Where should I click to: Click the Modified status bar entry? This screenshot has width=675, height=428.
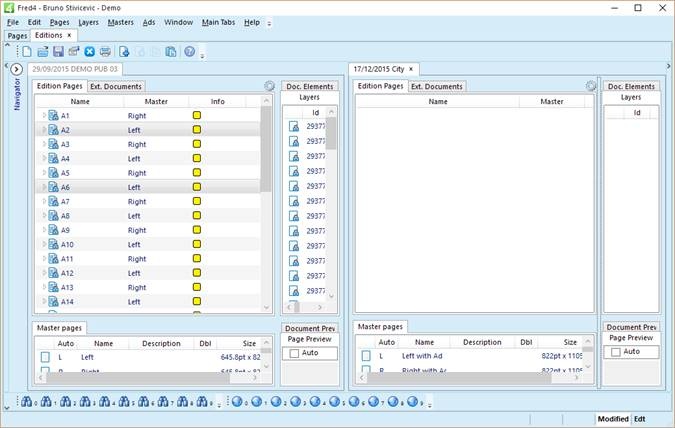(613, 419)
